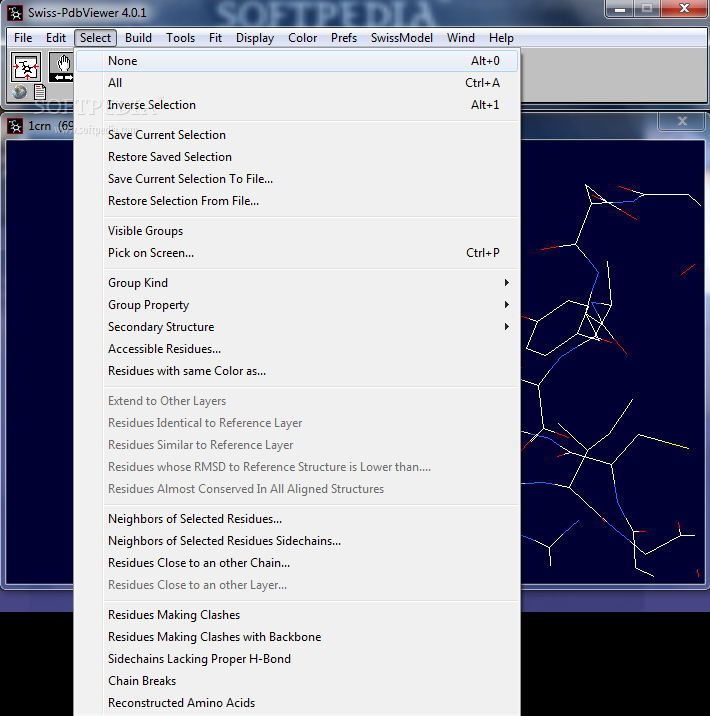Click Save Current Selection
This screenshot has width=710, height=716.
[297, 135]
